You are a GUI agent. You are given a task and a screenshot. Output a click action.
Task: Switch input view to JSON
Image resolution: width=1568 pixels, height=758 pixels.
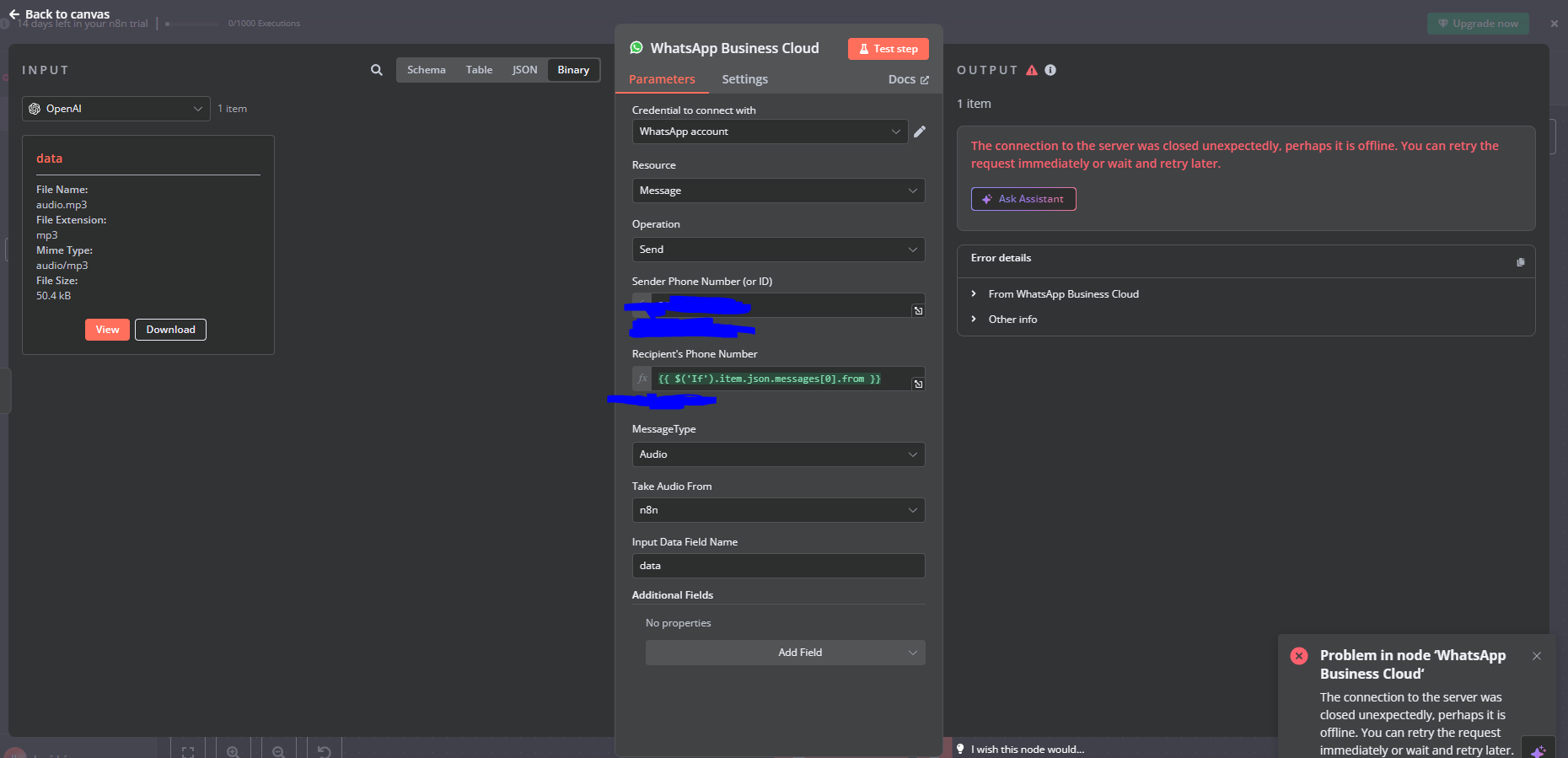coord(524,70)
